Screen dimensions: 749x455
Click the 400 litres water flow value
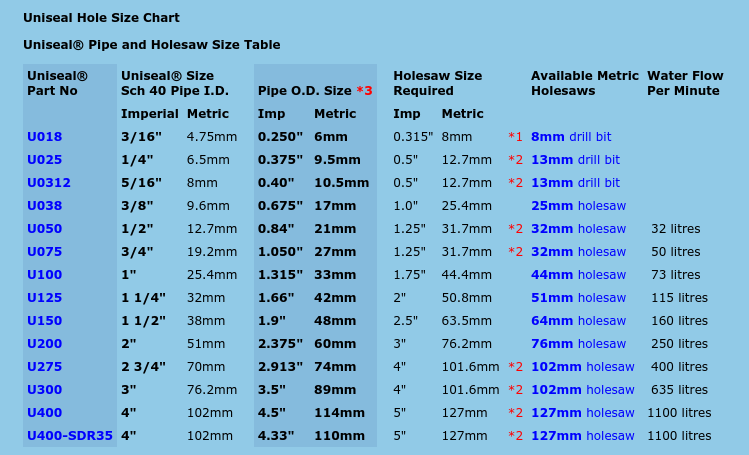coord(679,367)
